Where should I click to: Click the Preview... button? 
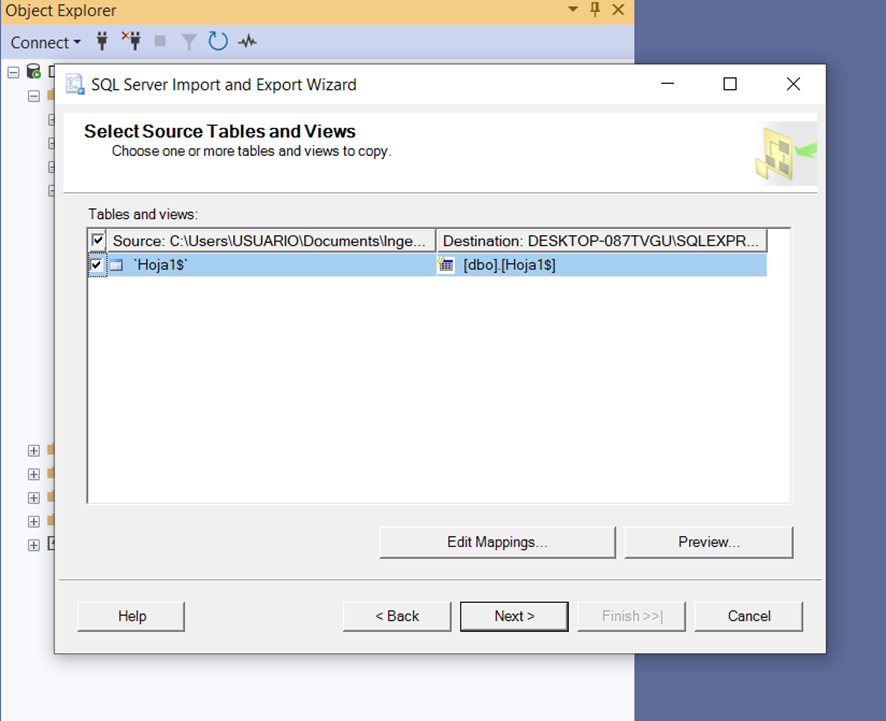coord(709,542)
